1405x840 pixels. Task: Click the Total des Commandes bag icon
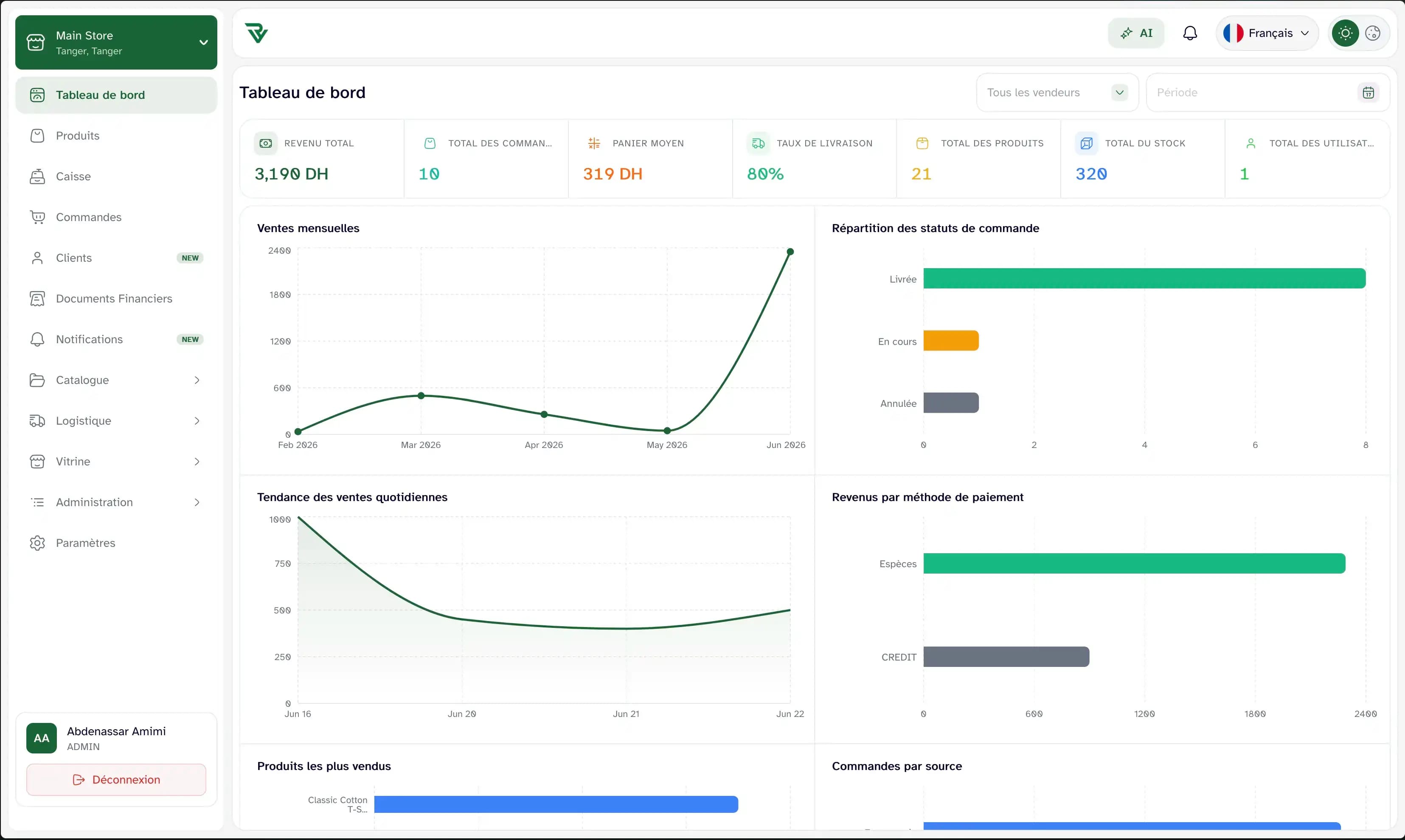[x=430, y=144]
